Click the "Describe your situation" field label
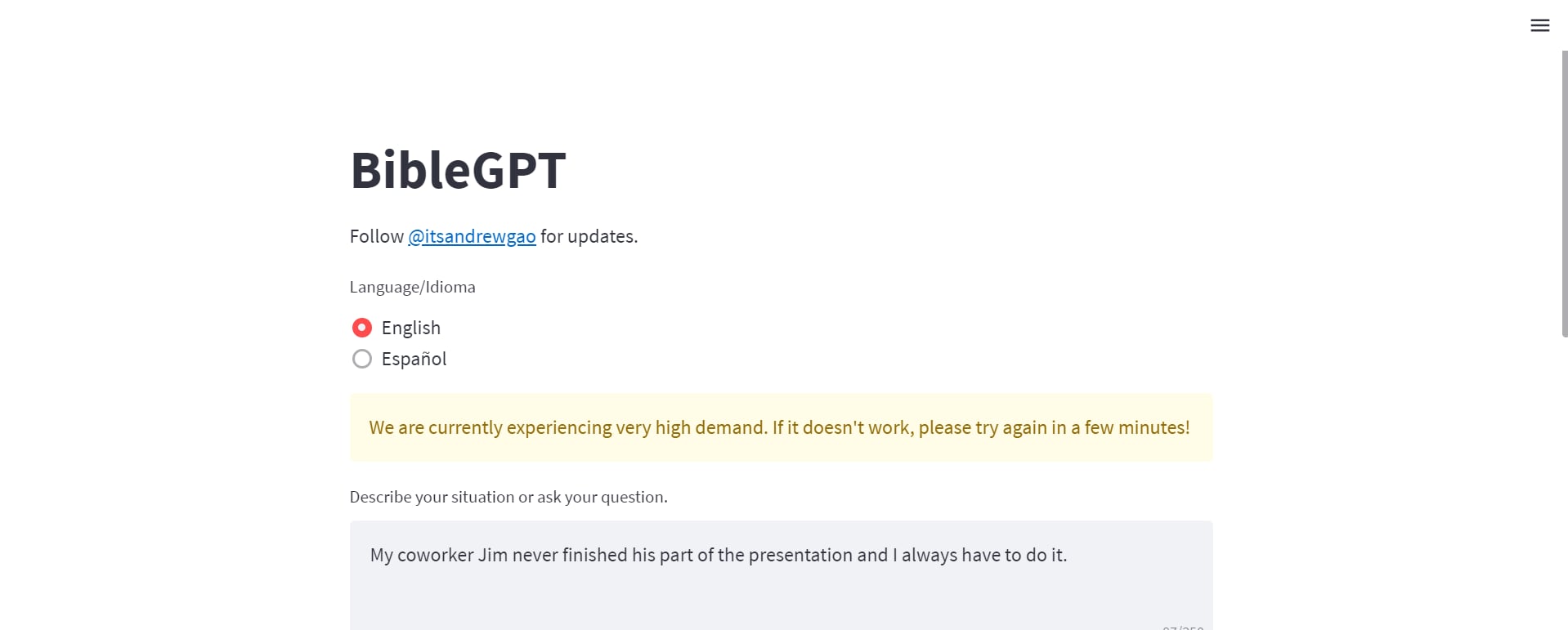The height and width of the screenshot is (630, 1568). point(508,497)
